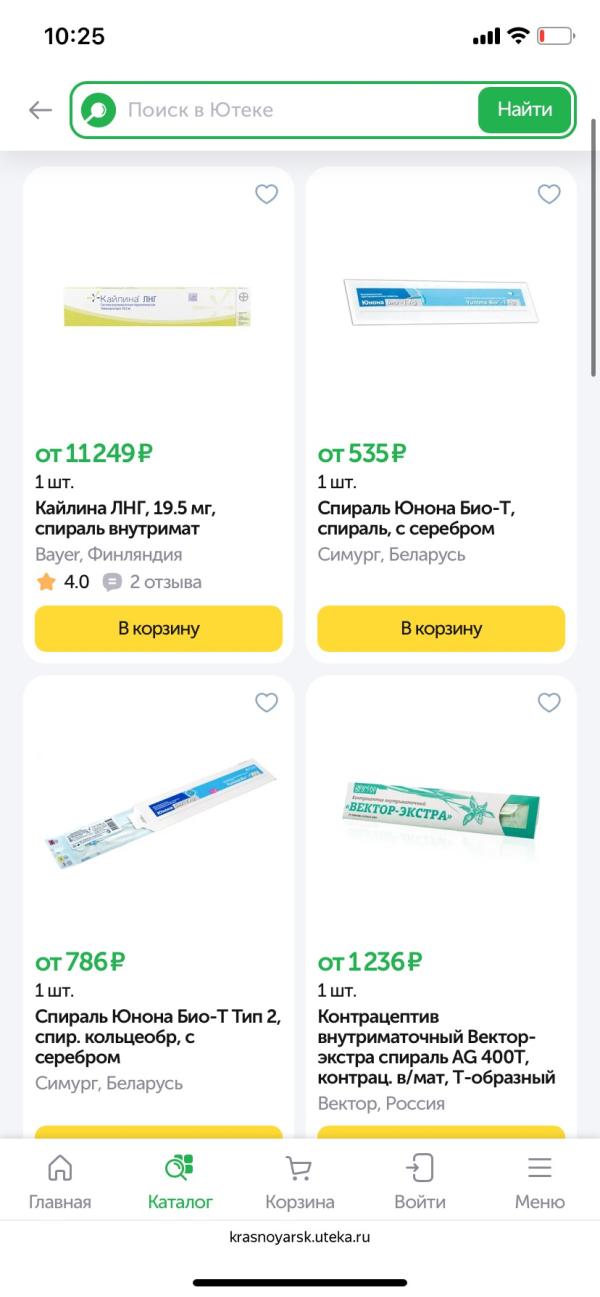Open Спираль Юнона Био-Т Тип 2 title
The height and width of the screenshot is (1297, 600).
(x=158, y=1036)
